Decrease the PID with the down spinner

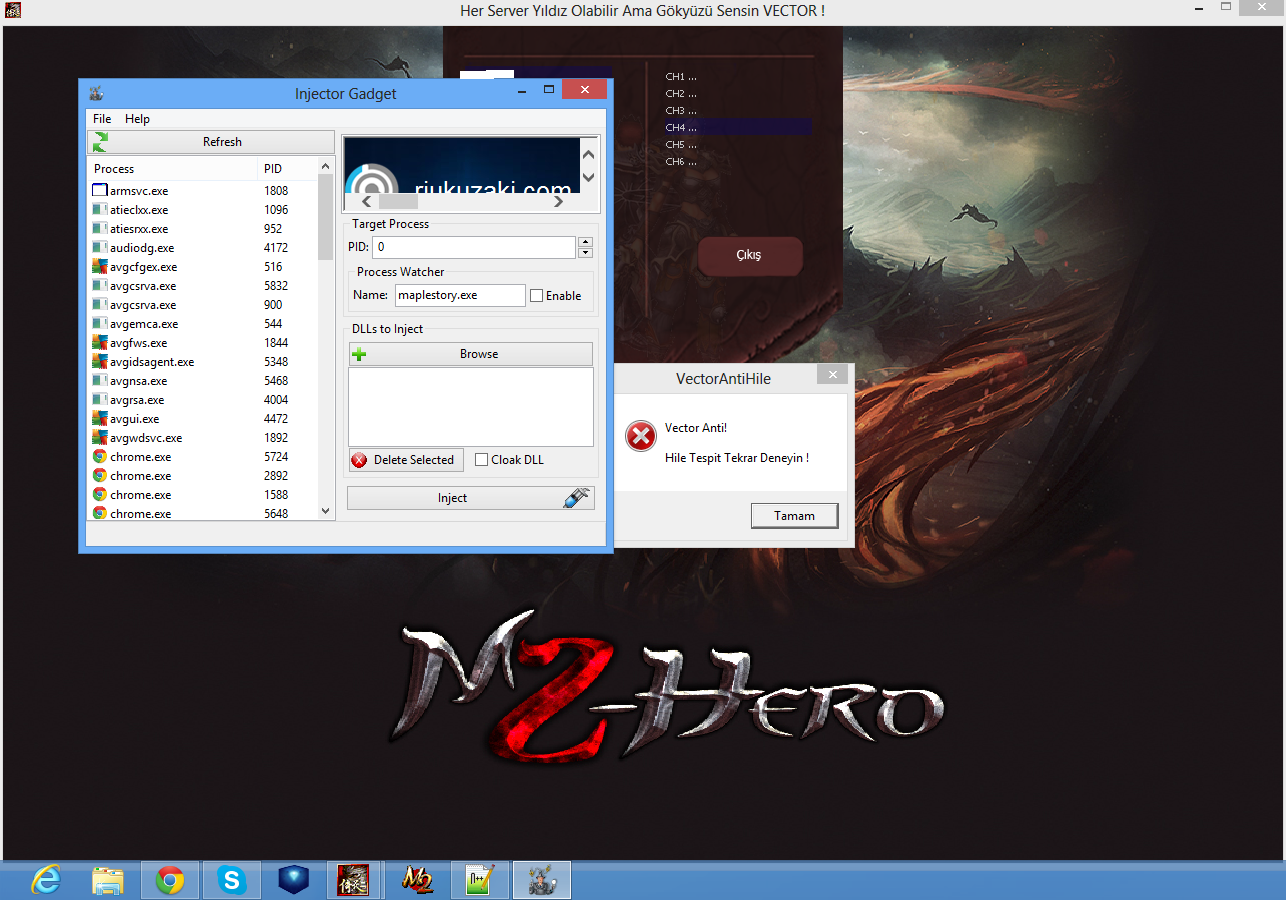(585, 253)
